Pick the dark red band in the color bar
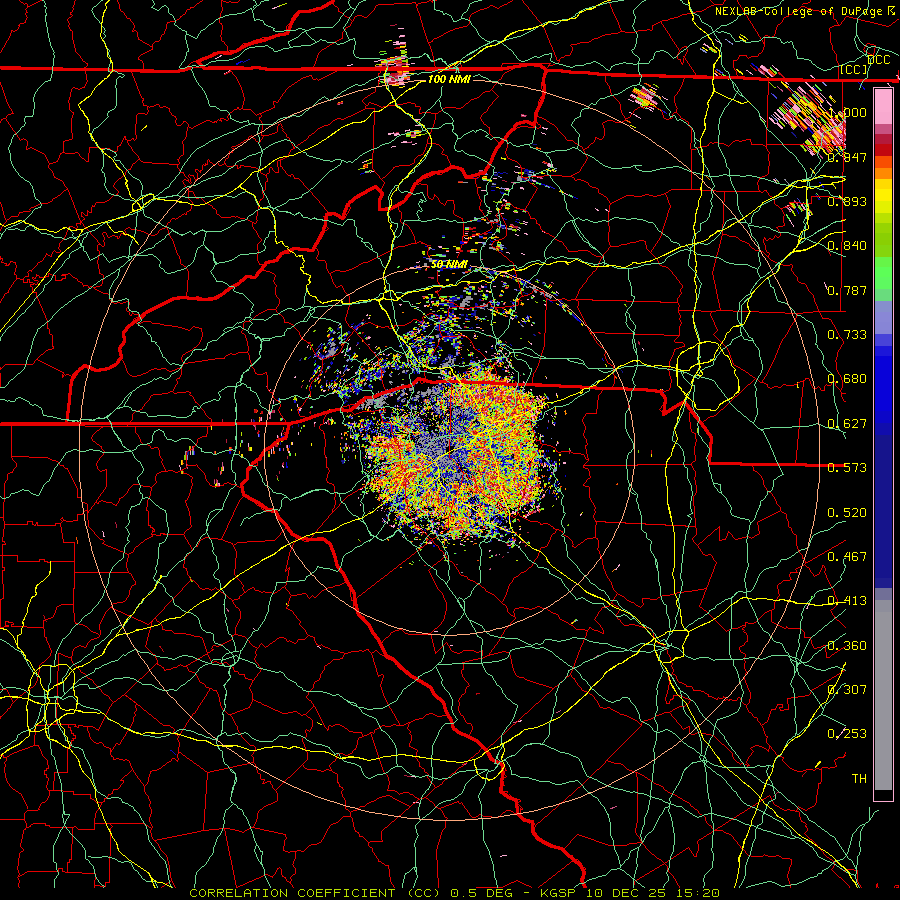This screenshot has width=900, height=900. pyautogui.click(x=883, y=149)
